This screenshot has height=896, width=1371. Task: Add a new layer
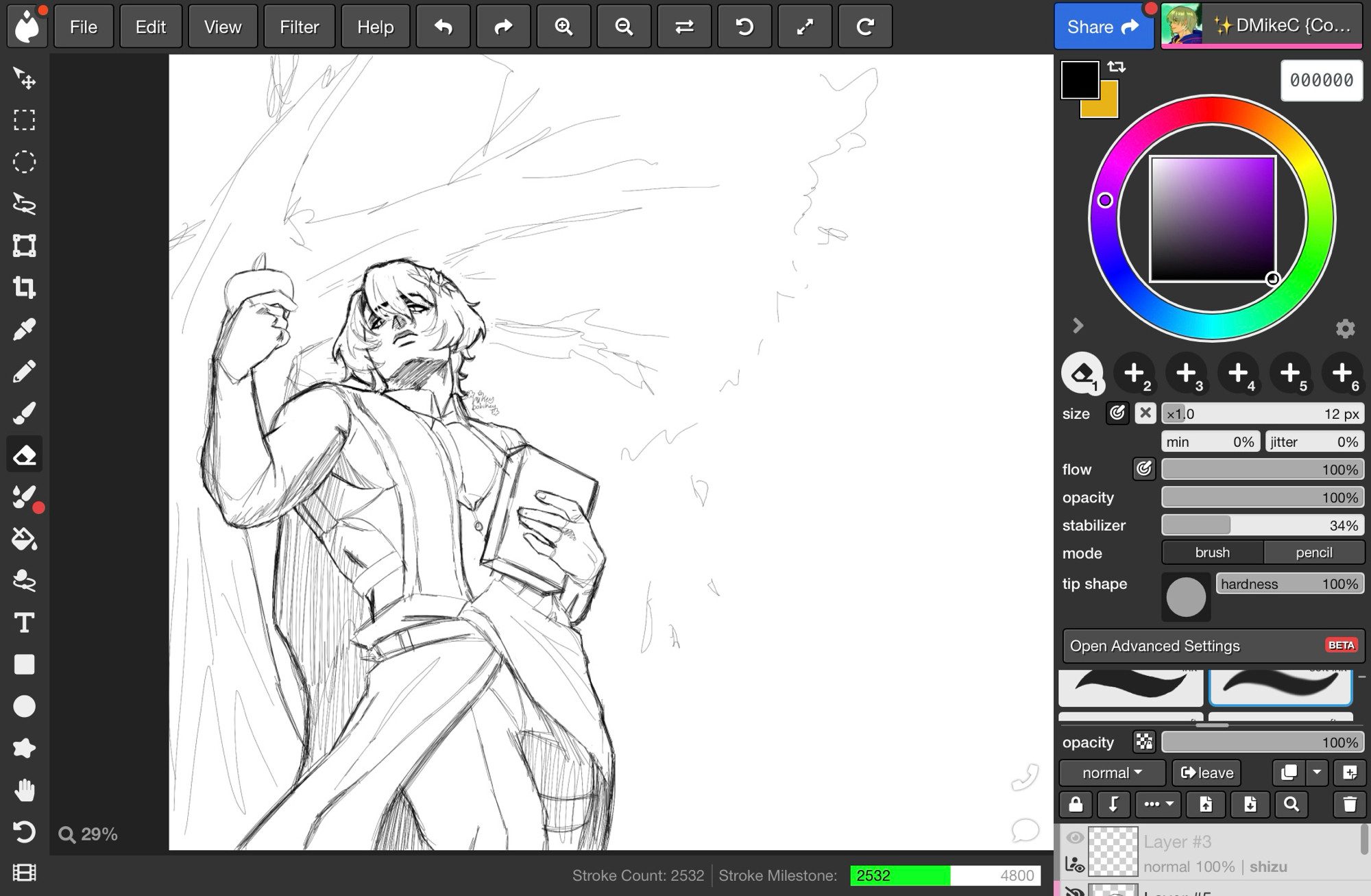tap(1350, 773)
